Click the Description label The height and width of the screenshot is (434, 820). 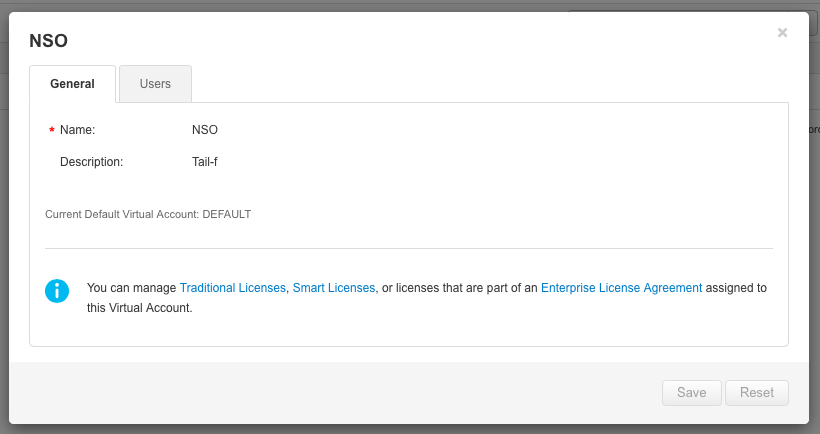coord(91,162)
